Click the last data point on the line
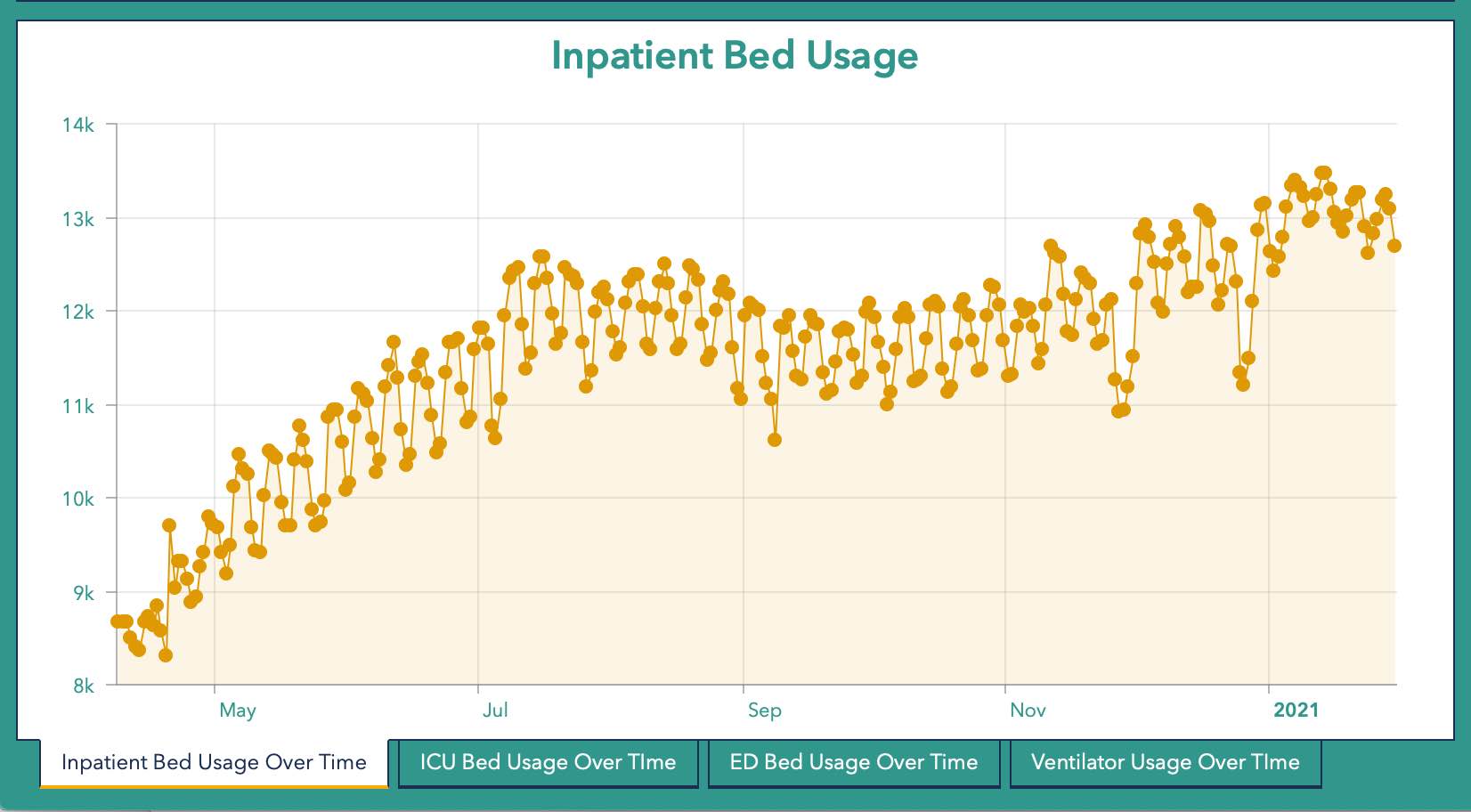1471x812 pixels. click(x=1394, y=246)
